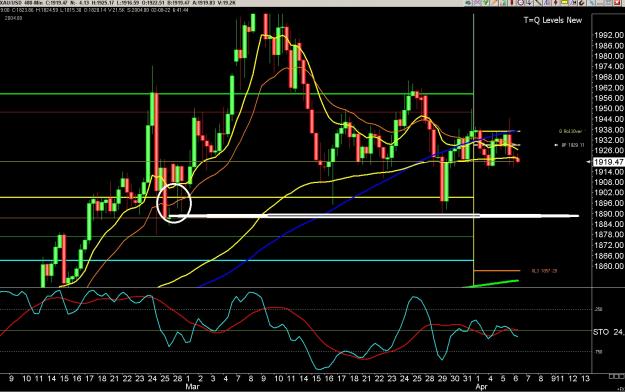Viewport: 625px width, 392px height.
Task: Click the 1896.00 price axis label
Action: pyautogui.click(x=609, y=203)
